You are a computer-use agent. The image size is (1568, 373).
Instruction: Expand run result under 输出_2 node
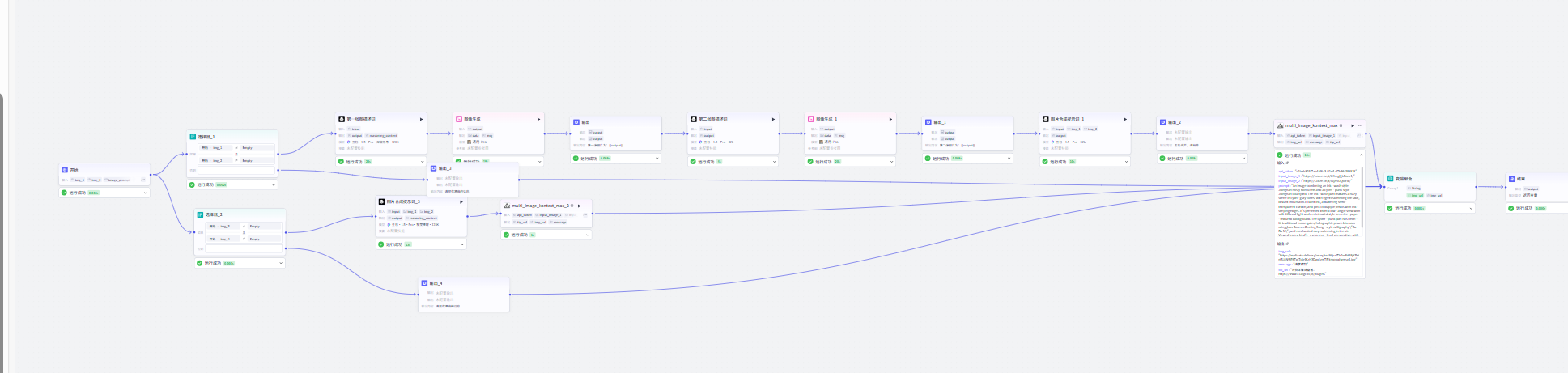point(1243,159)
